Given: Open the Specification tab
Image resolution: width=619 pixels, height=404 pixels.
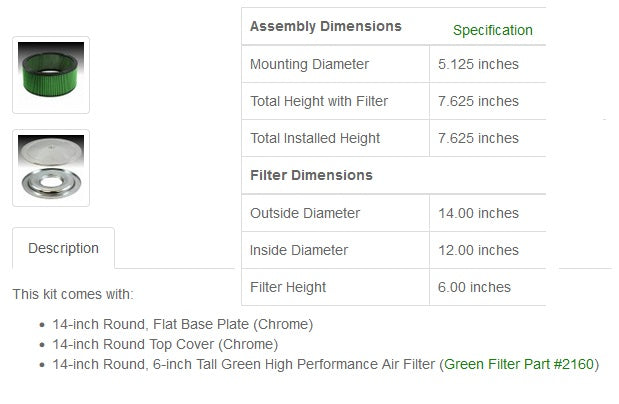Looking at the screenshot, I should [x=492, y=30].
